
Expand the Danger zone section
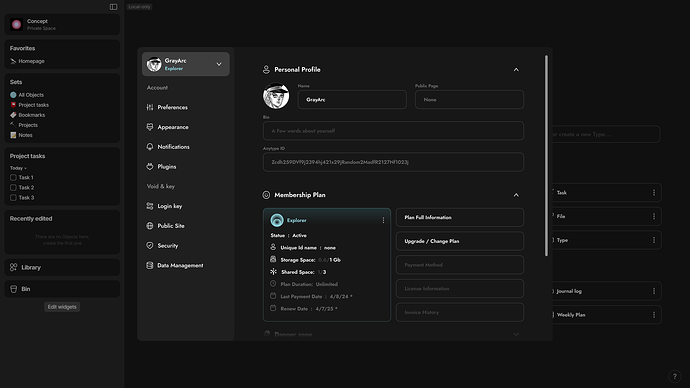pyautogui.click(x=516, y=335)
